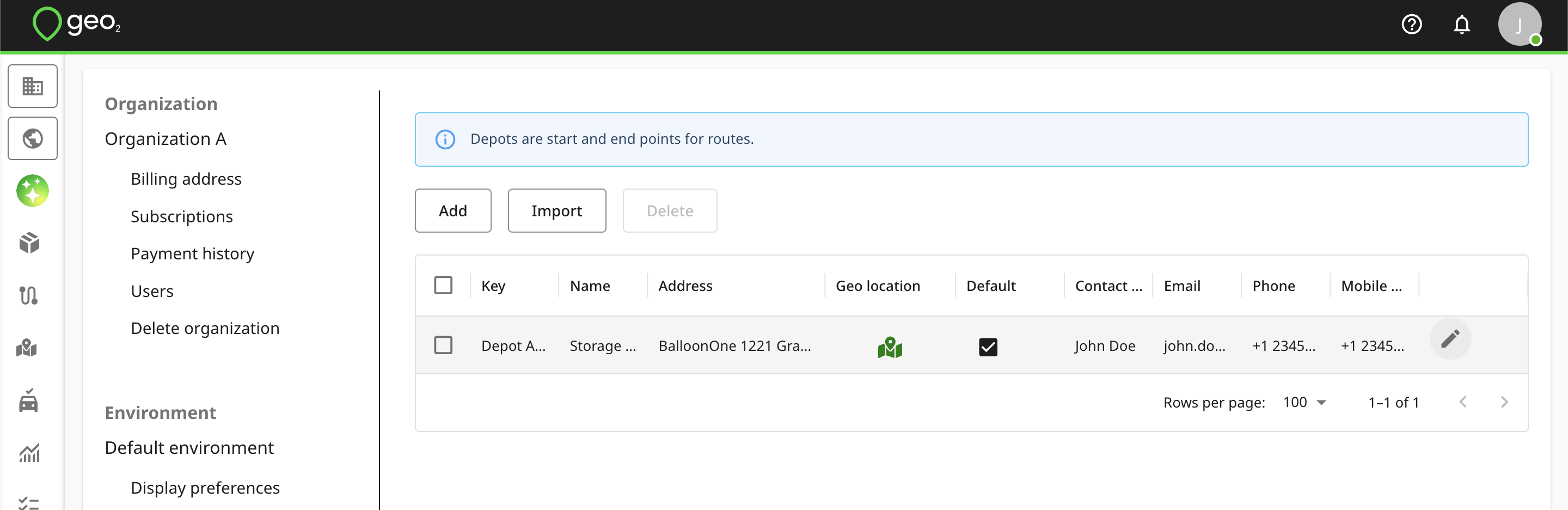The width and height of the screenshot is (1568, 510).
Task: Click the 'Storage ...' name cell
Action: [x=603, y=346]
